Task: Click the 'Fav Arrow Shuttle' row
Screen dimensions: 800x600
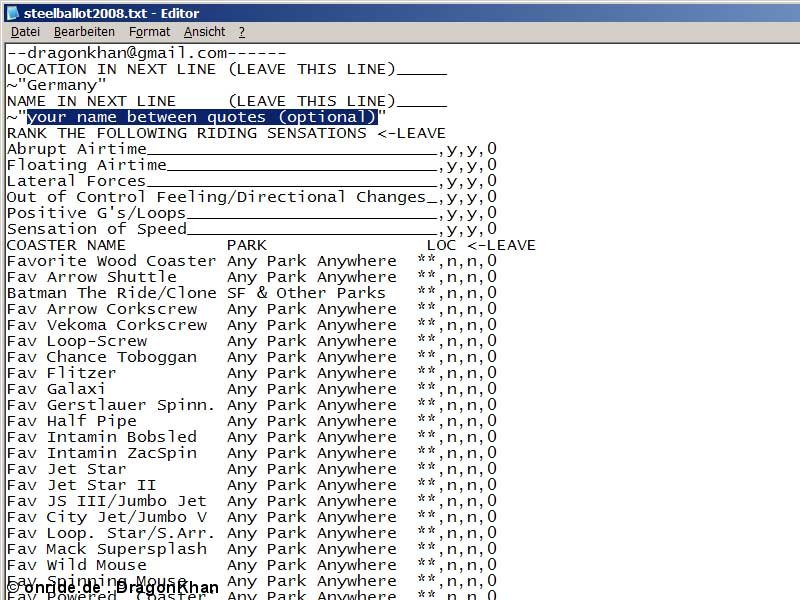Action: click(252, 277)
